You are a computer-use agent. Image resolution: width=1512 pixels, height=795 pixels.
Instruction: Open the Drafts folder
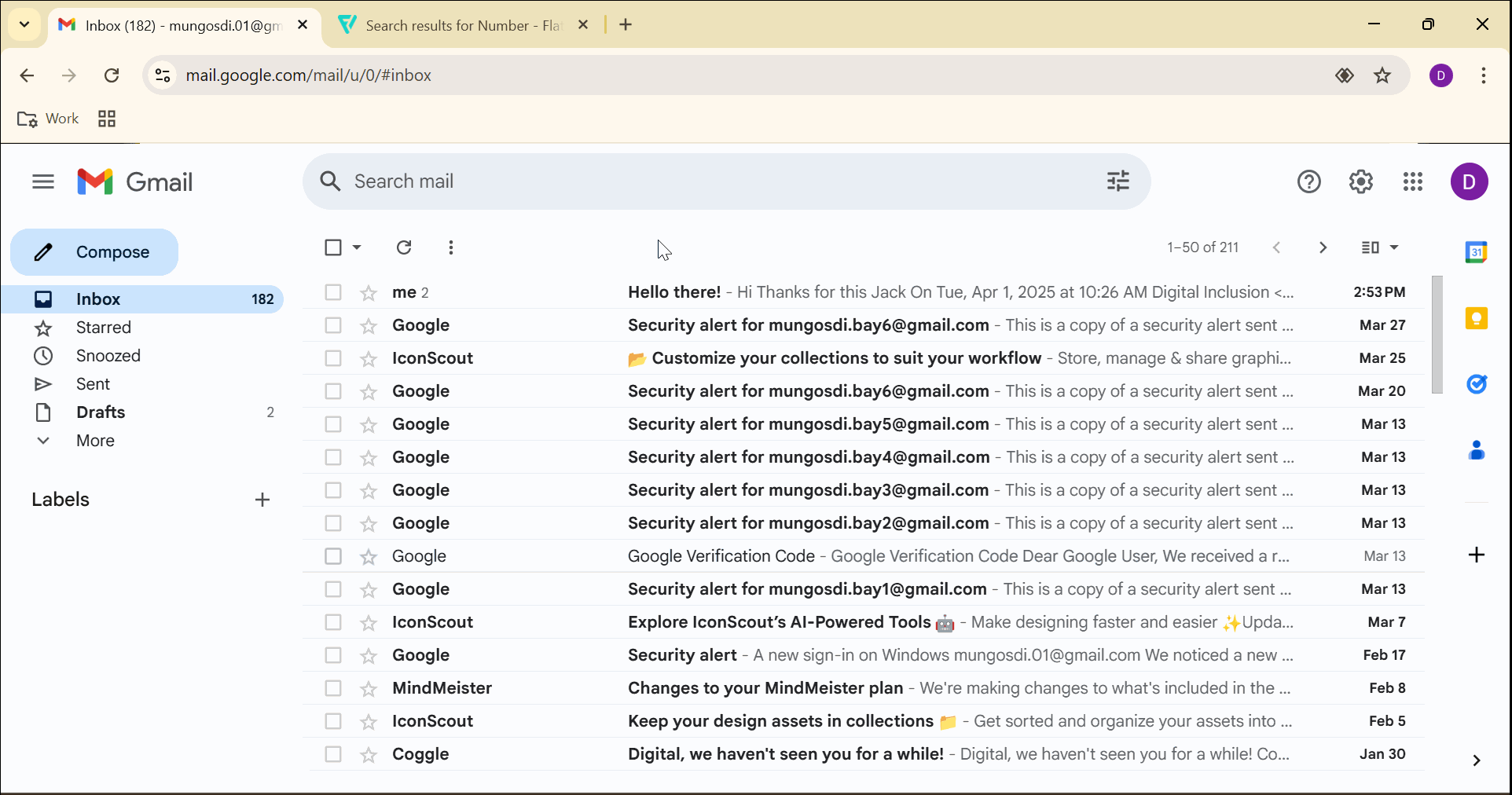point(101,412)
